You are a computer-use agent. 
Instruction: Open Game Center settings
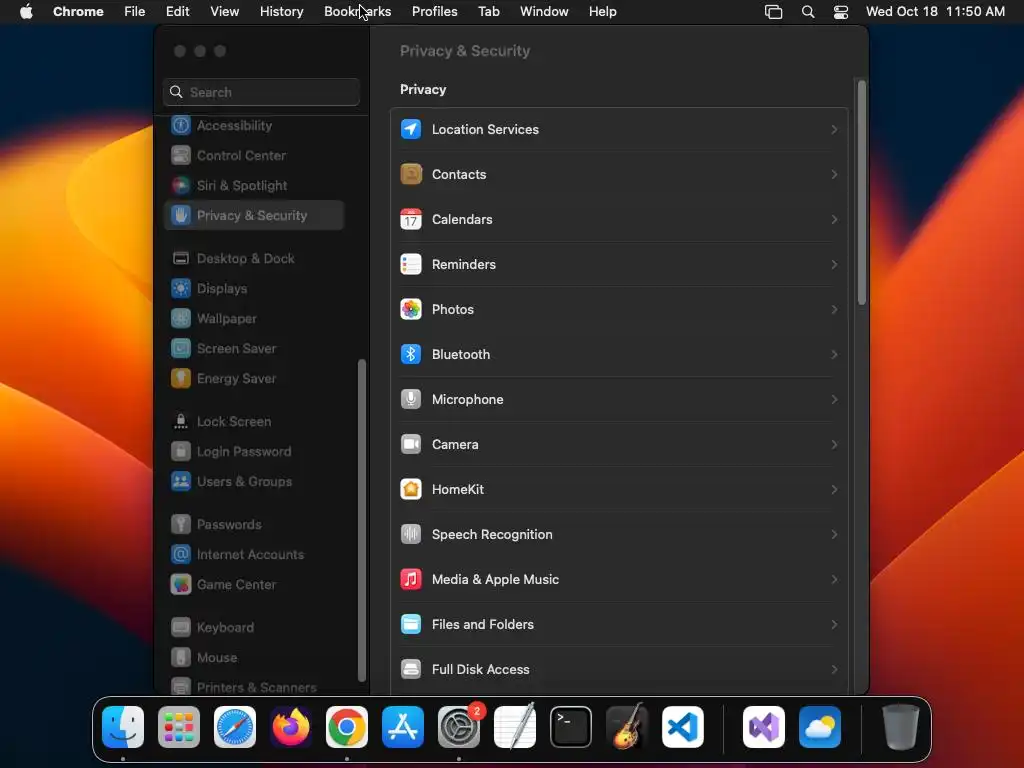click(253, 584)
